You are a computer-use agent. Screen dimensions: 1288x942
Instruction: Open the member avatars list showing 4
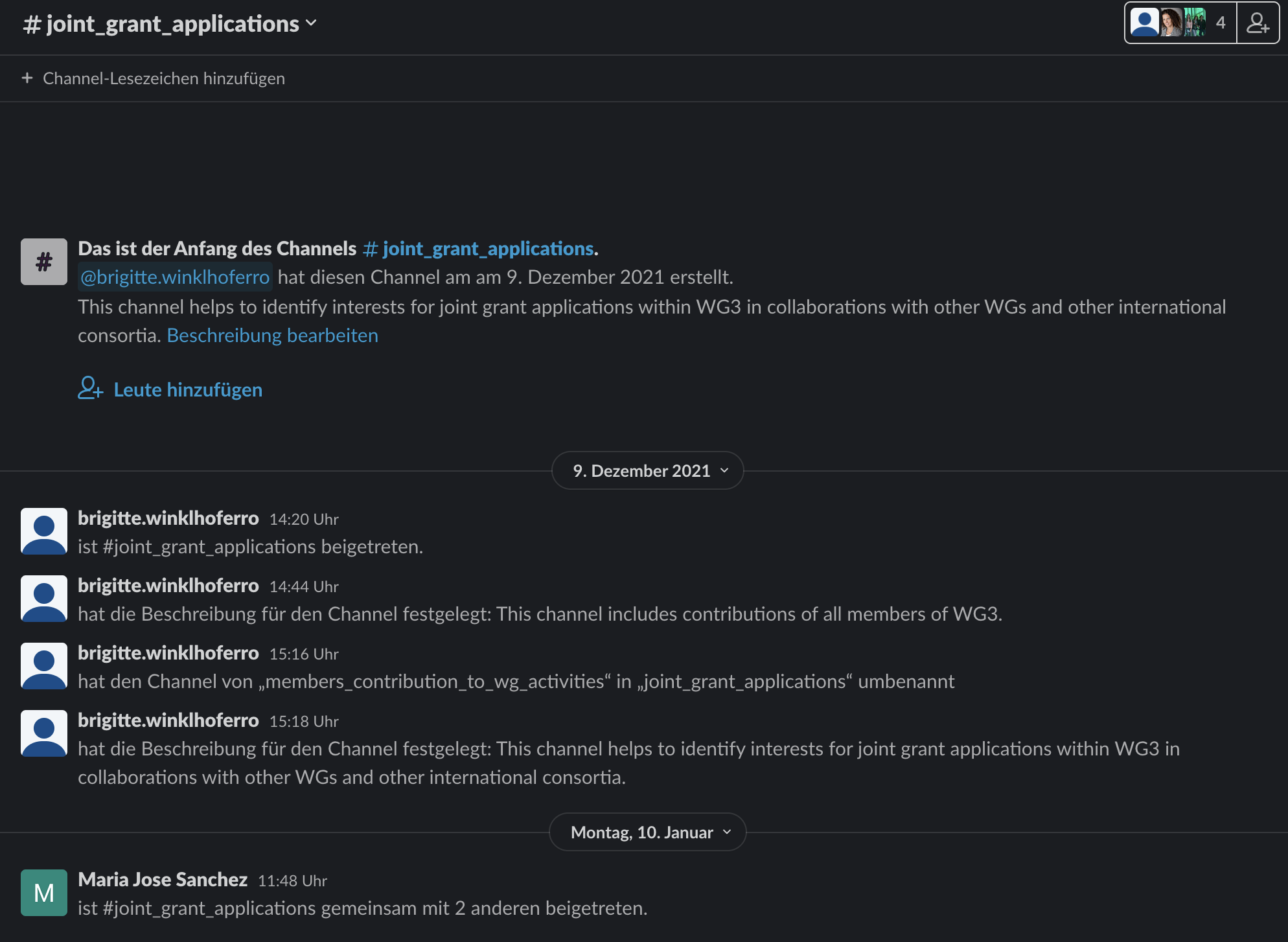(x=1180, y=23)
